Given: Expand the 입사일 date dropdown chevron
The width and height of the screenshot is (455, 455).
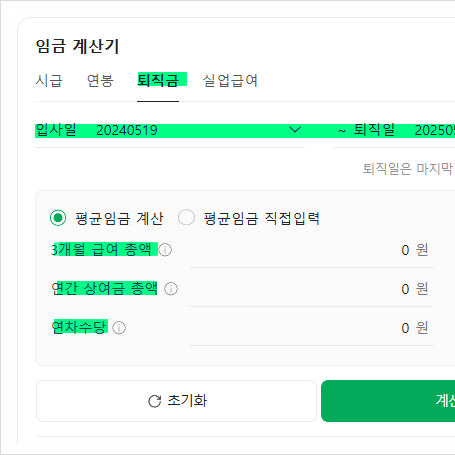Looking at the screenshot, I should pos(295,129).
